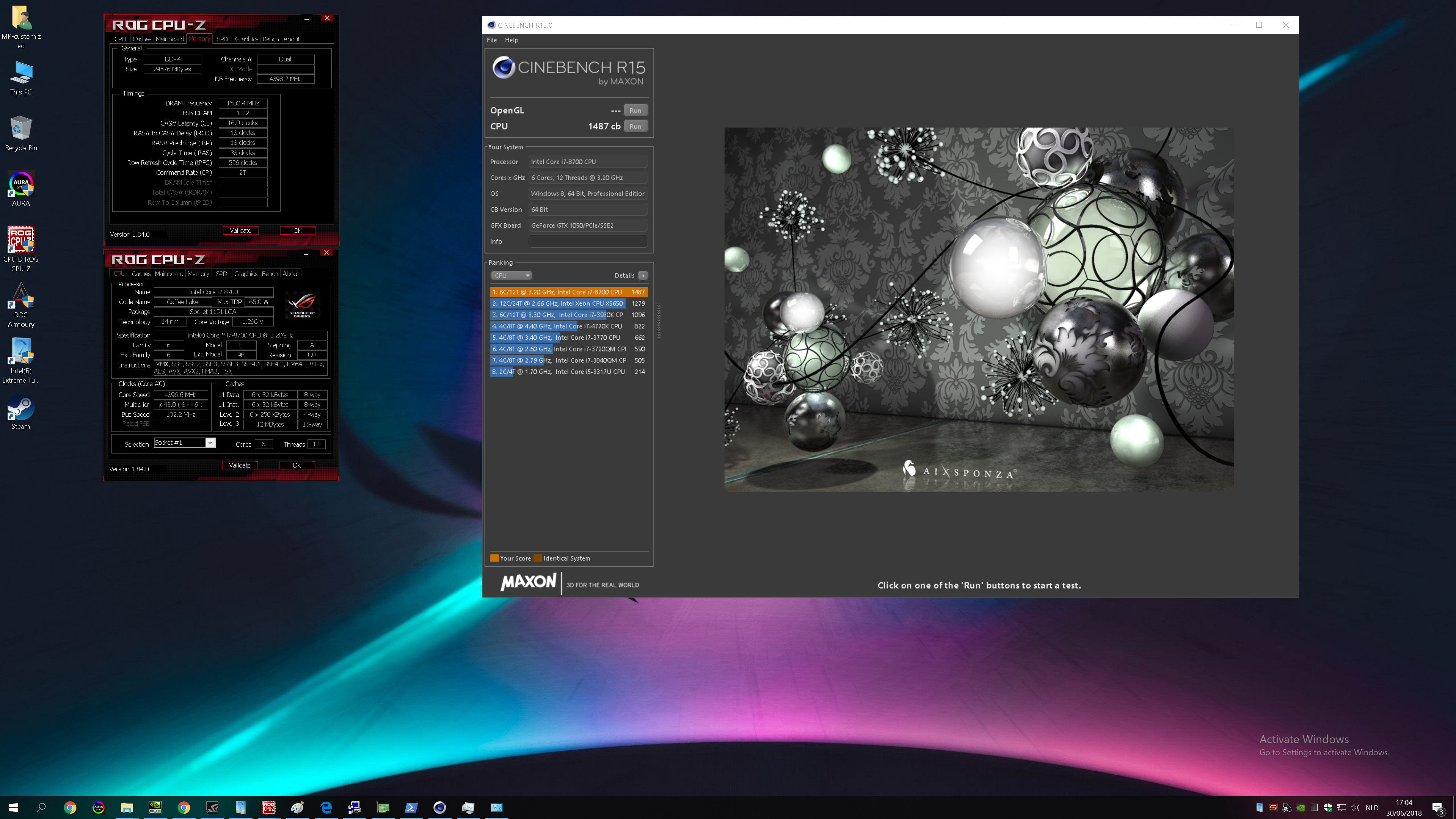Image resolution: width=1456 pixels, height=819 pixels.
Task: Open the NVIDIA tray icon
Action: pyautogui.click(x=1301, y=807)
